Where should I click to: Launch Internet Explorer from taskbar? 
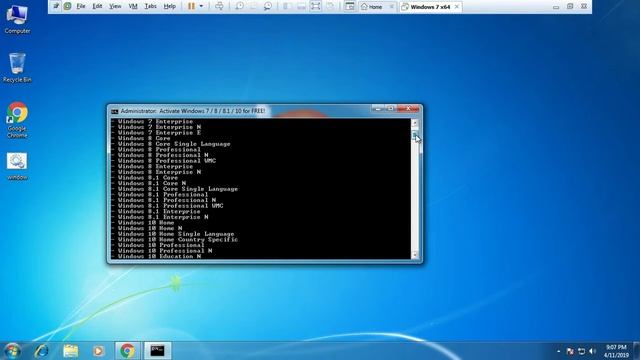[x=42, y=351]
